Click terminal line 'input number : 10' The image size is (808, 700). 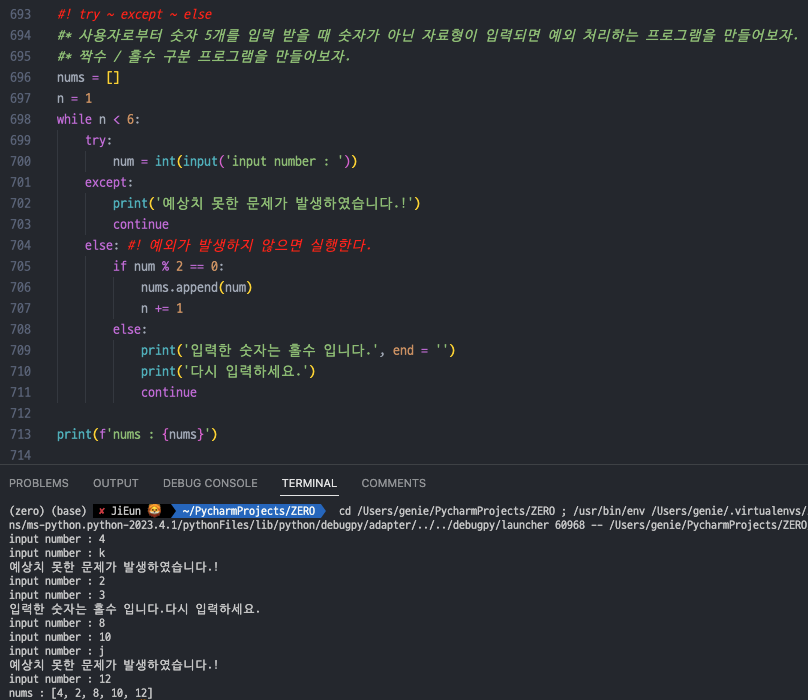click(x=60, y=637)
